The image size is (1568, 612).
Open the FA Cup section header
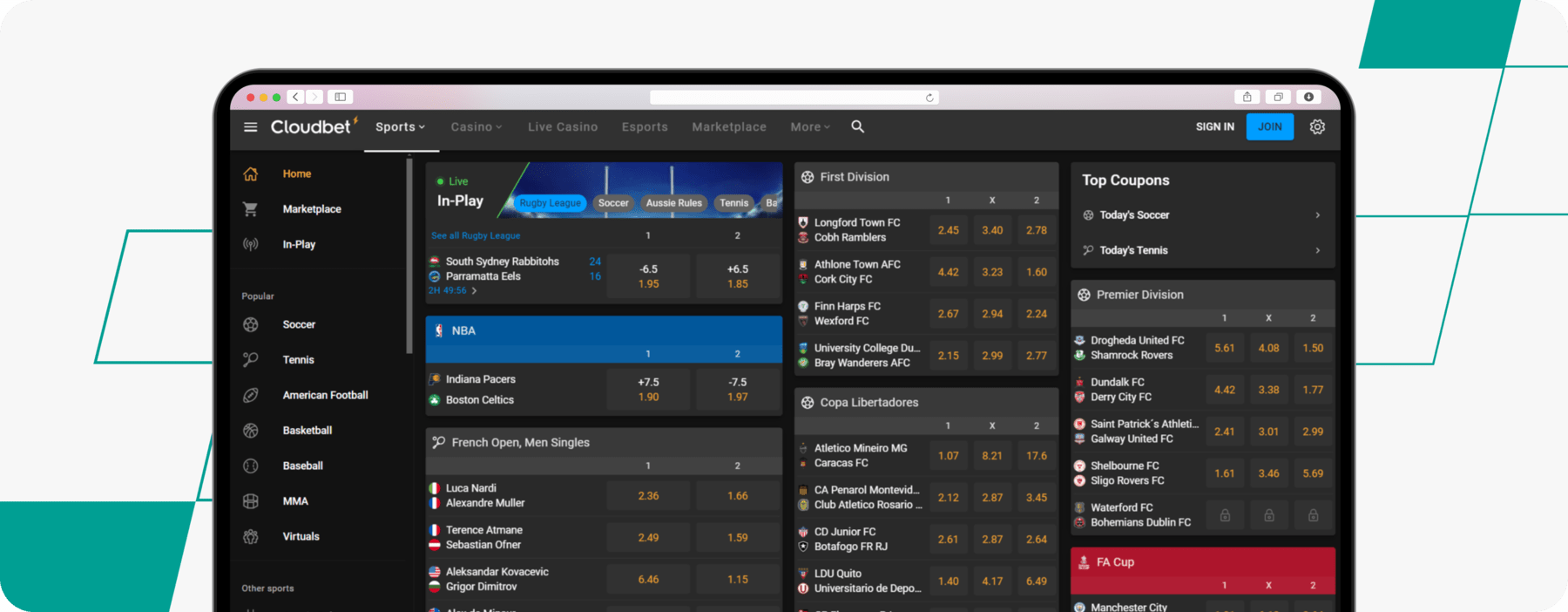[x=1203, y=562]
